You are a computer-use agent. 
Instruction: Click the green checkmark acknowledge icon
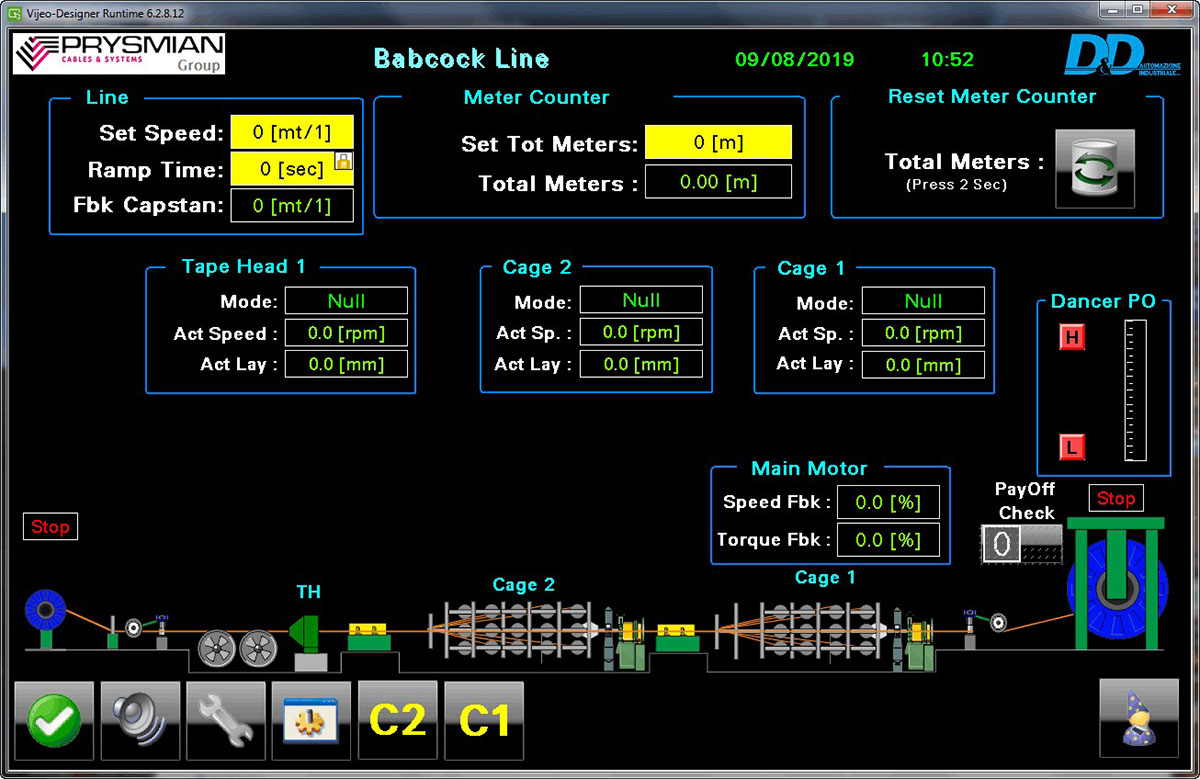(54, 721)
